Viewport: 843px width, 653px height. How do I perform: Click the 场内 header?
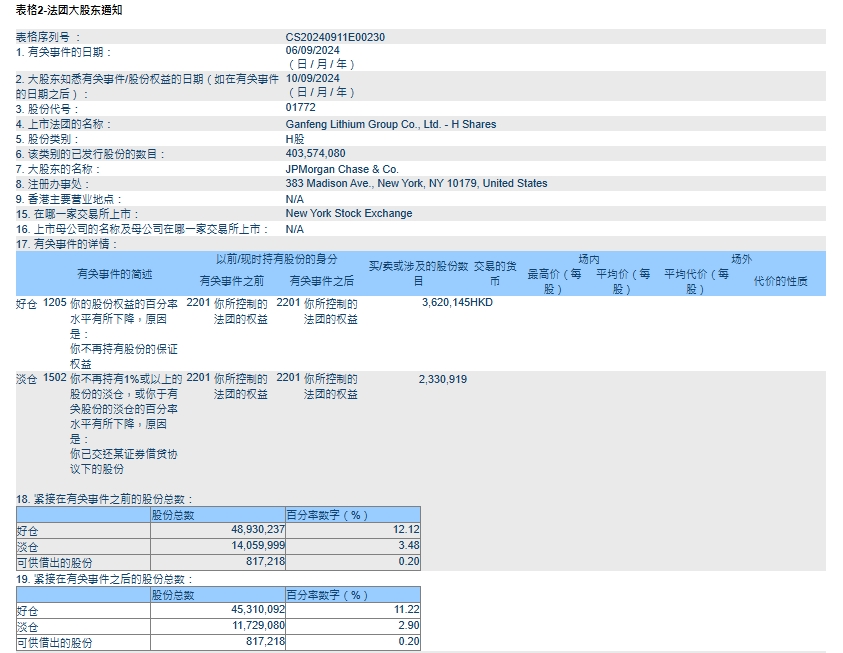point(589,260)
